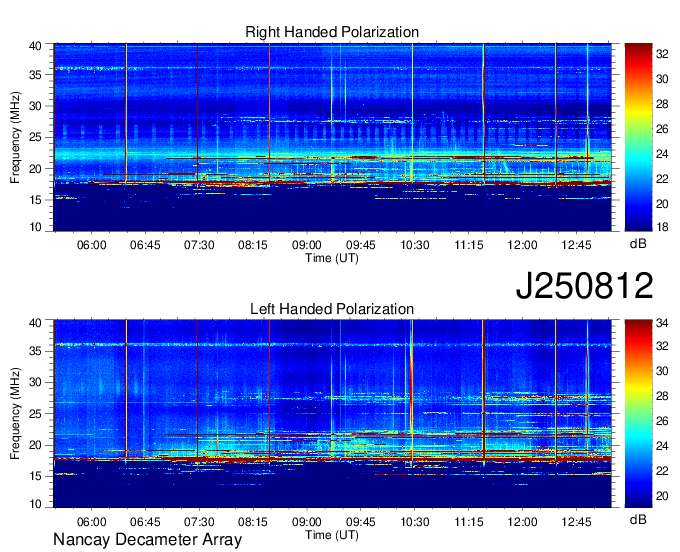Image resolution: width=680 pixels, height=552 pixels.
Task: Click the Right Handed Polarization title
Action: [332, 32]
